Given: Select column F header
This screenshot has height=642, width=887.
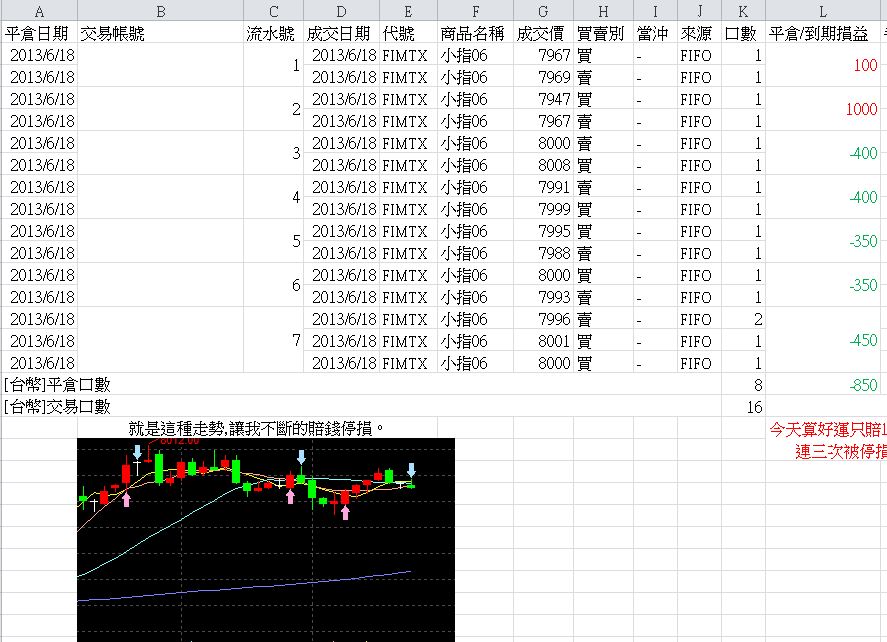Looking at the screenshot, I should click(x=476, y=11).
